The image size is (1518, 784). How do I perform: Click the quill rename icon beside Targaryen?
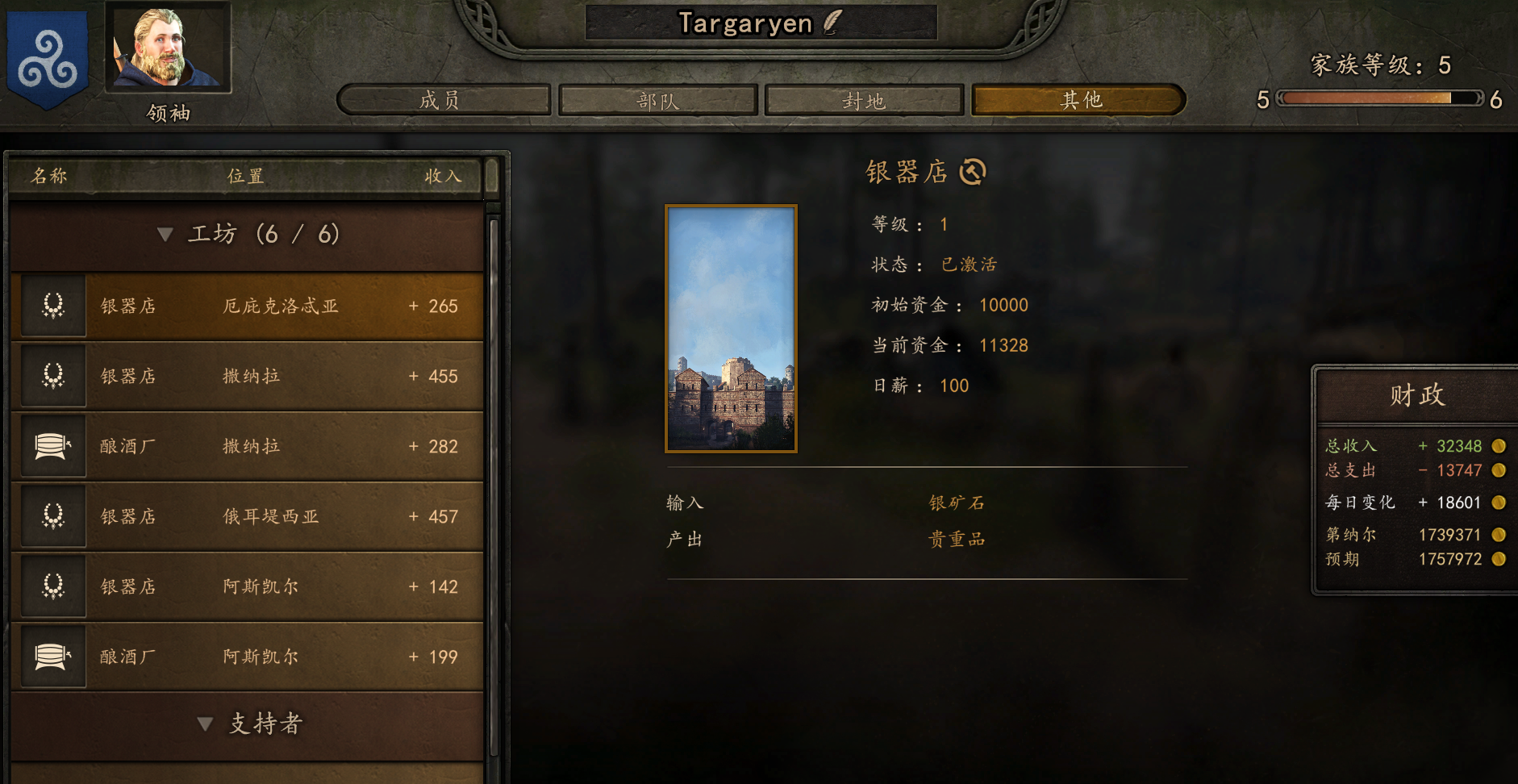coord(832,22)
